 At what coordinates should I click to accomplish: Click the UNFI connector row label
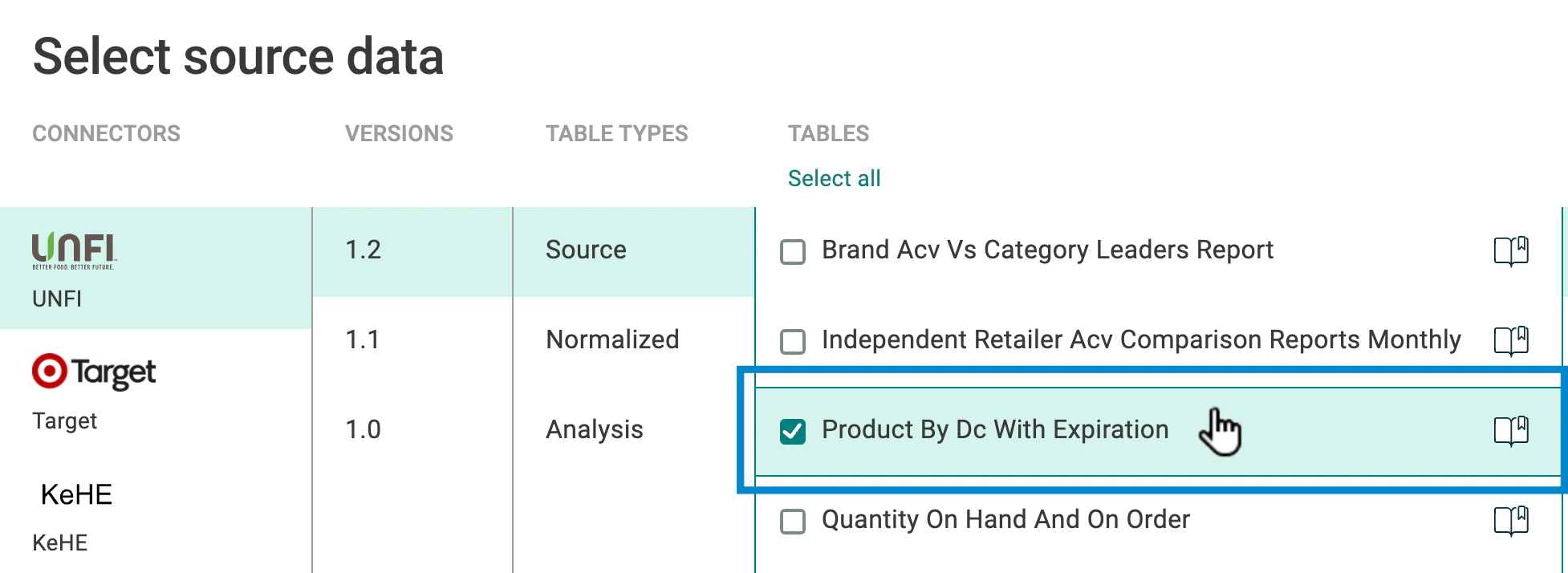[55, 299]
